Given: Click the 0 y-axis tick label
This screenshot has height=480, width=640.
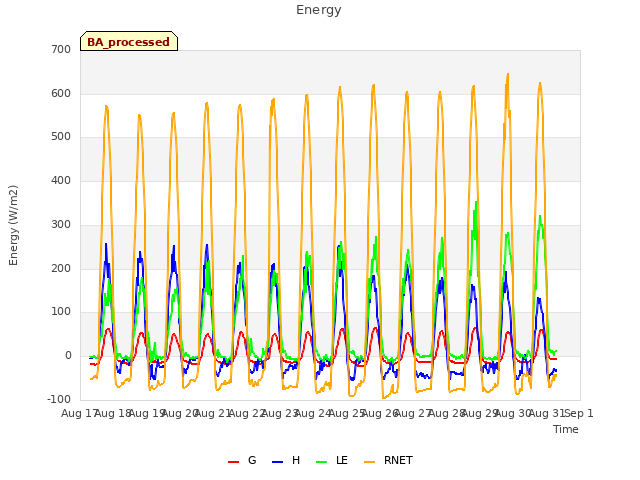Looking at the screenshot, I should (68, 356).
